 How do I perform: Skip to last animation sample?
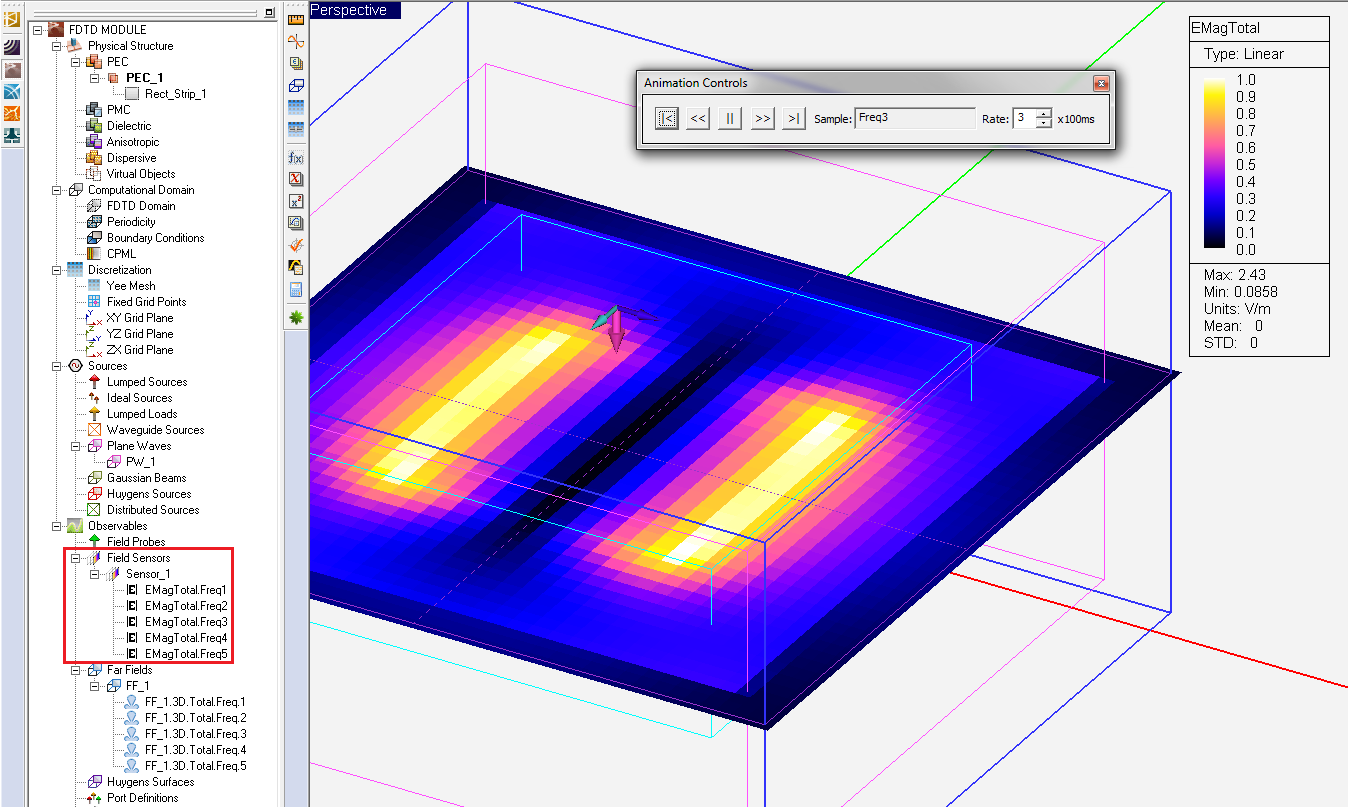(x=794, y=118)
